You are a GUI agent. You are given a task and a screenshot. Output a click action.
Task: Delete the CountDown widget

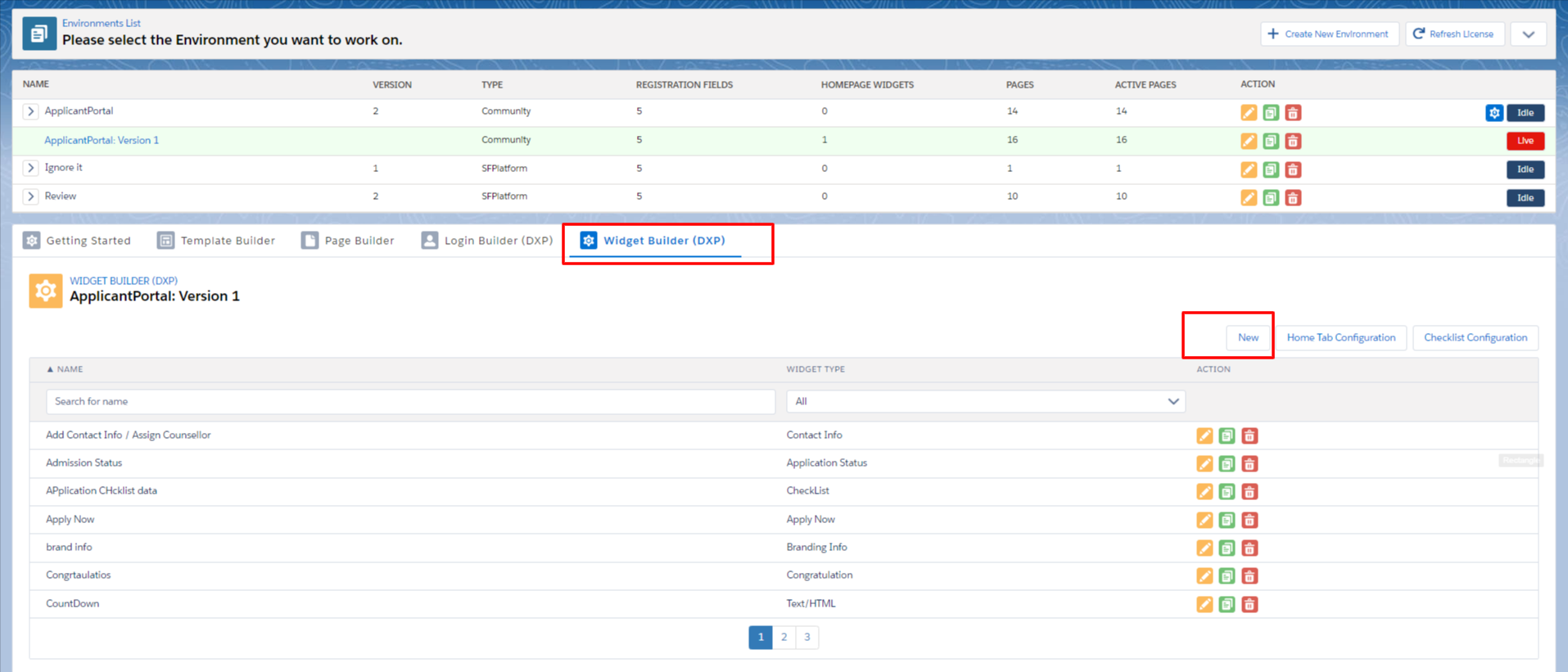(x=1249, y=605)
